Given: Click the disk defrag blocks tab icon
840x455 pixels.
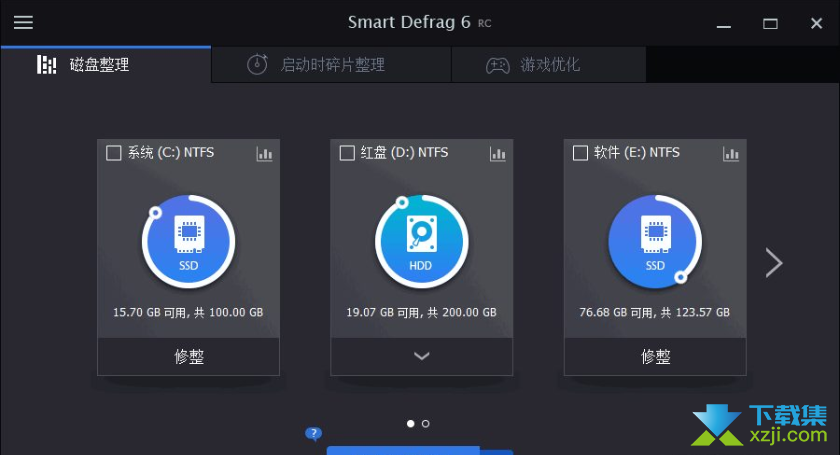Looking at the screenshot, I should pos(47,64).
